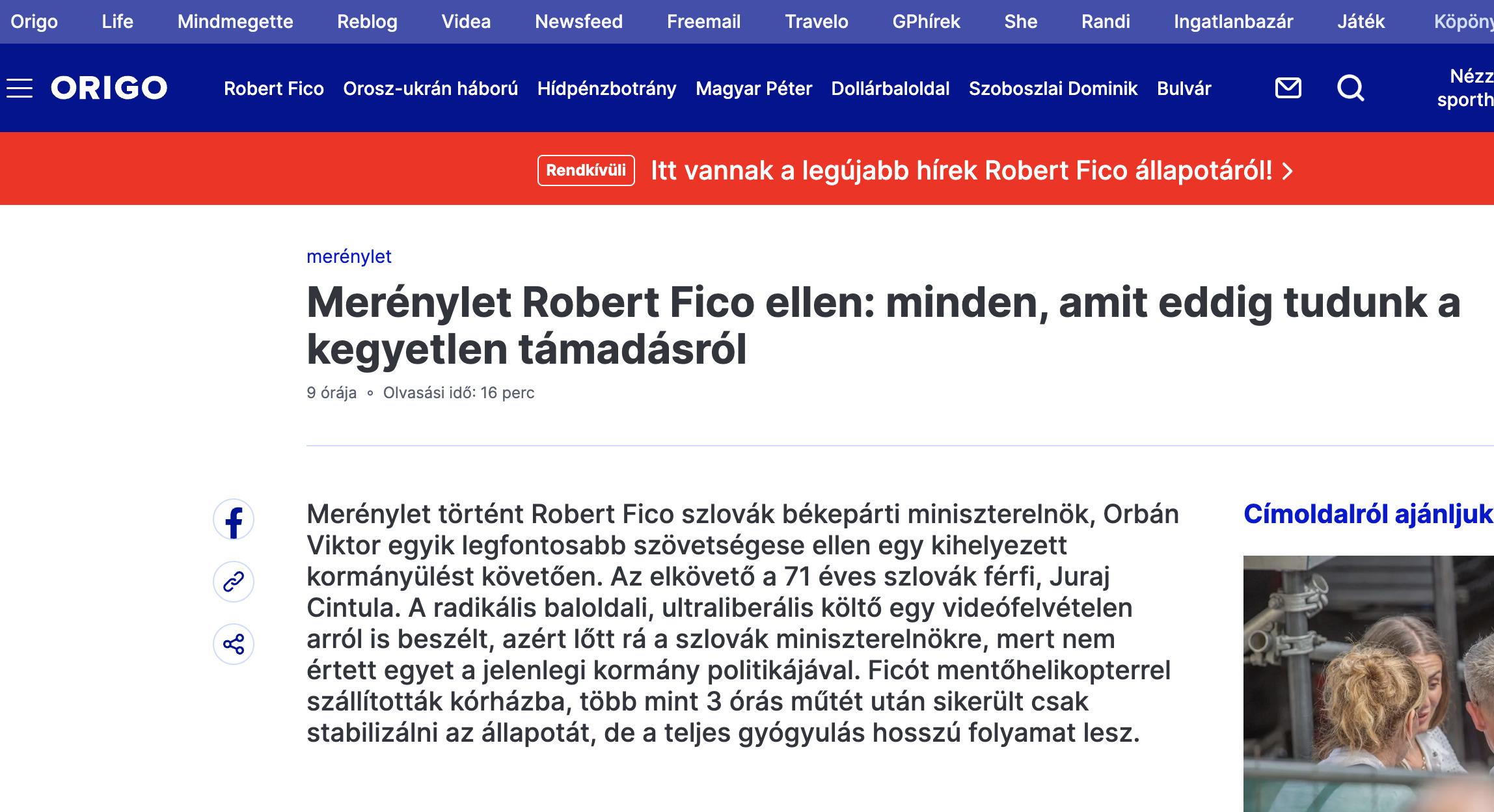Open Freemail from top bar

(703, 21)
